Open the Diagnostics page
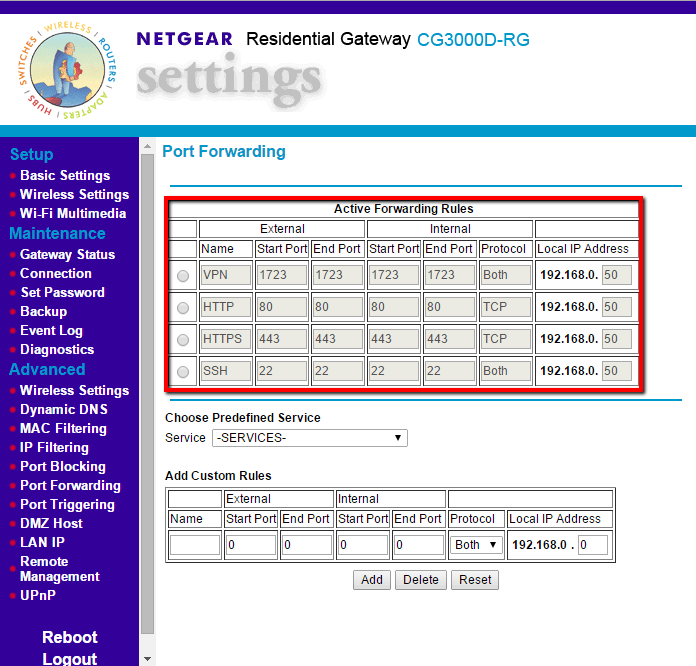This screenshot has height=666, width=696. [x=57, y=350]
